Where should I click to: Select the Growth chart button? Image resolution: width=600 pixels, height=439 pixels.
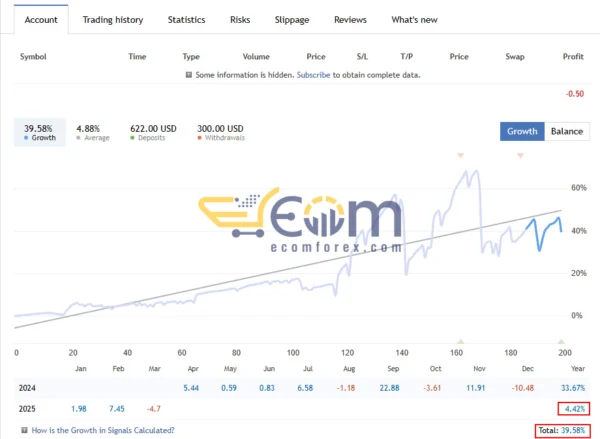tap(522, 131)
